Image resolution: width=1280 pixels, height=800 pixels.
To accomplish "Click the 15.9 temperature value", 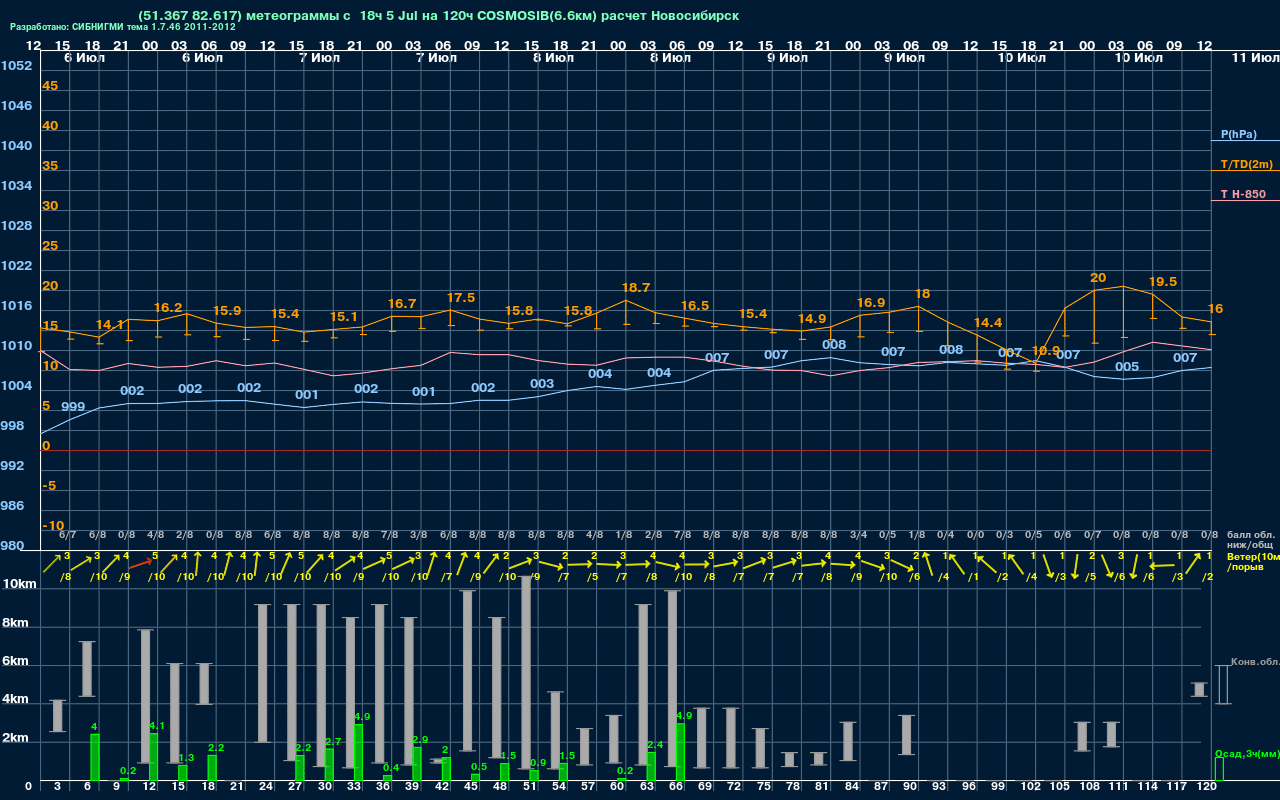I will pyautogui.click(x=227, y=311).
